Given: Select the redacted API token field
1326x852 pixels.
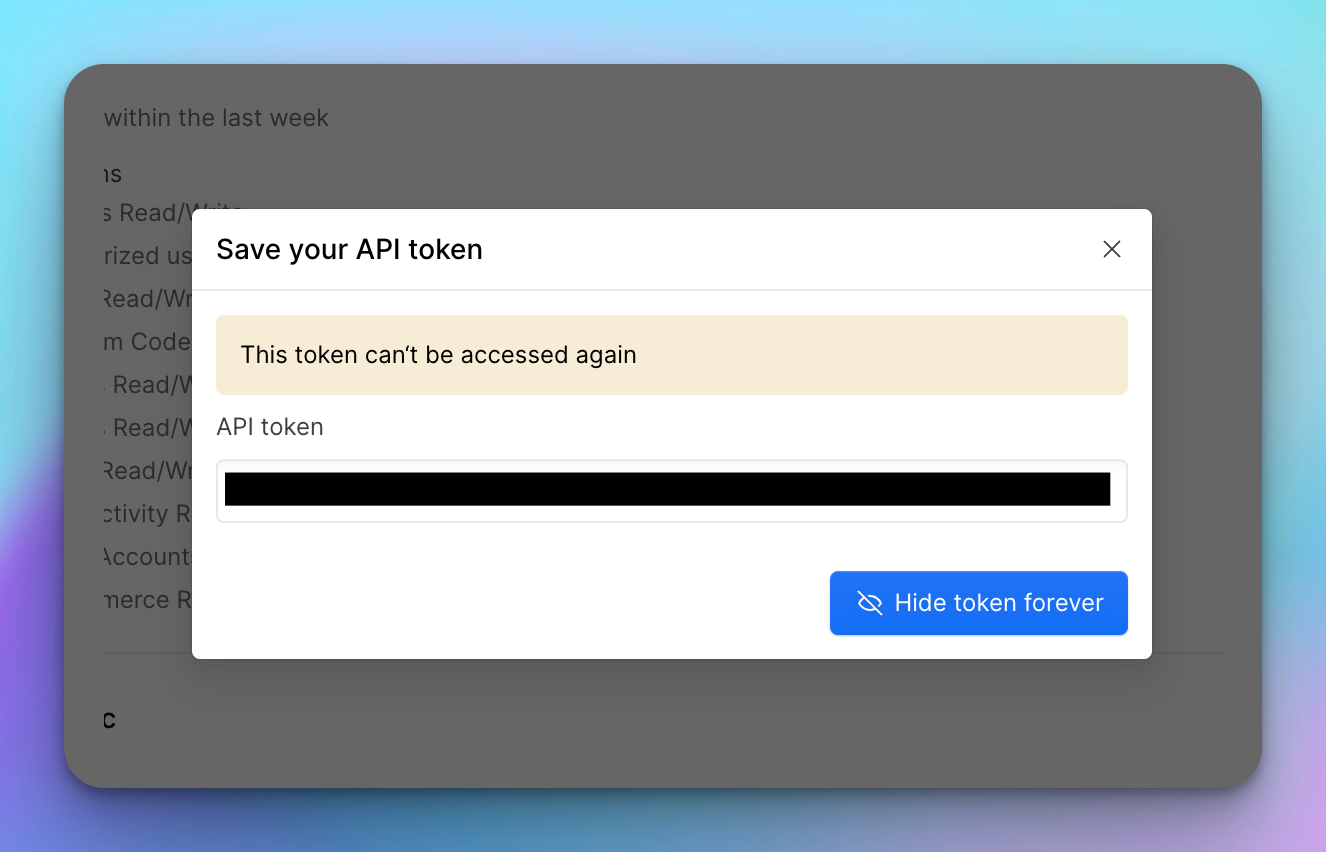Looking at the screenshot, I should click(672, 491).
